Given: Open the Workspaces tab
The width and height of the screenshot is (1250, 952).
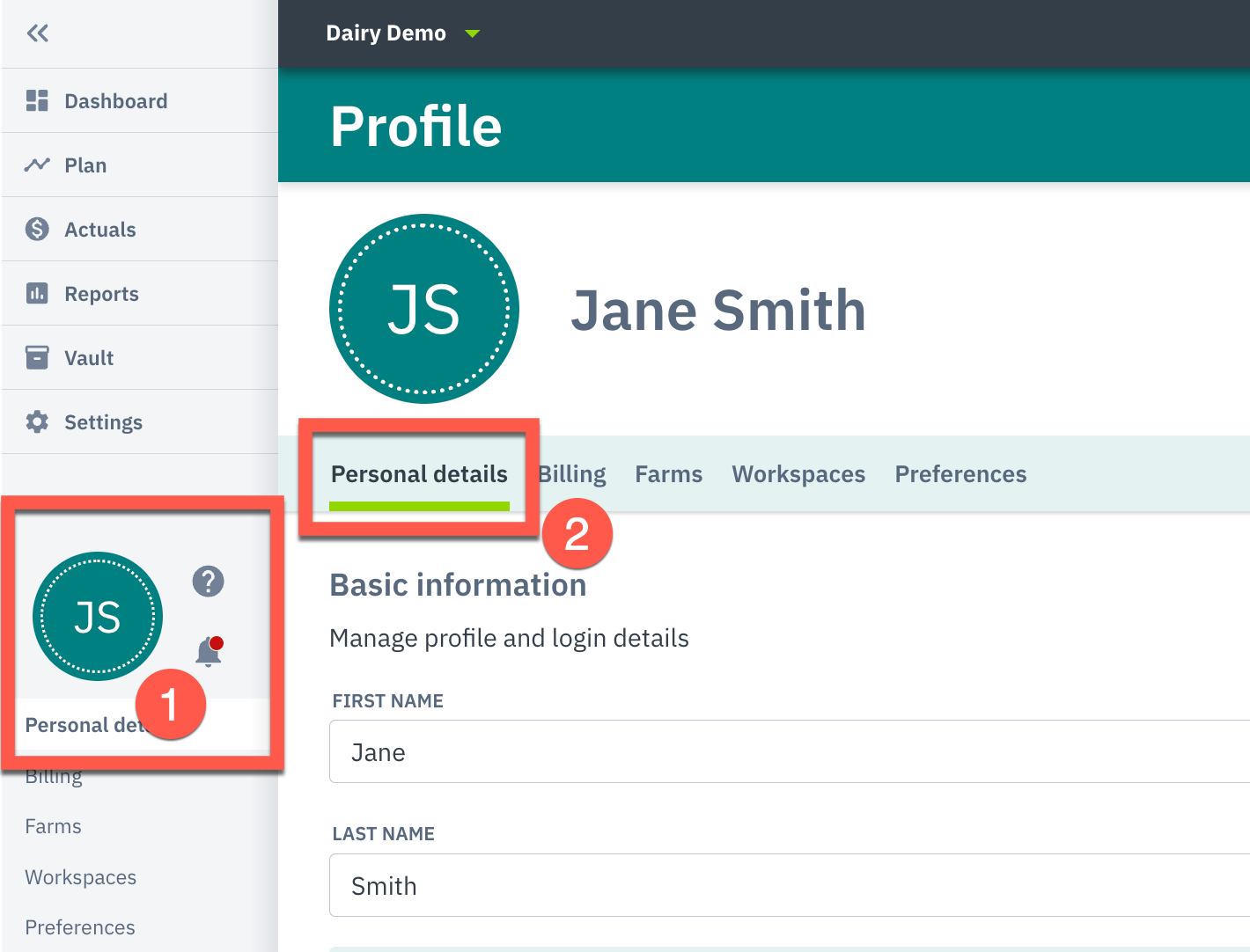Looking at the screenshot, I should pos(798,473).
